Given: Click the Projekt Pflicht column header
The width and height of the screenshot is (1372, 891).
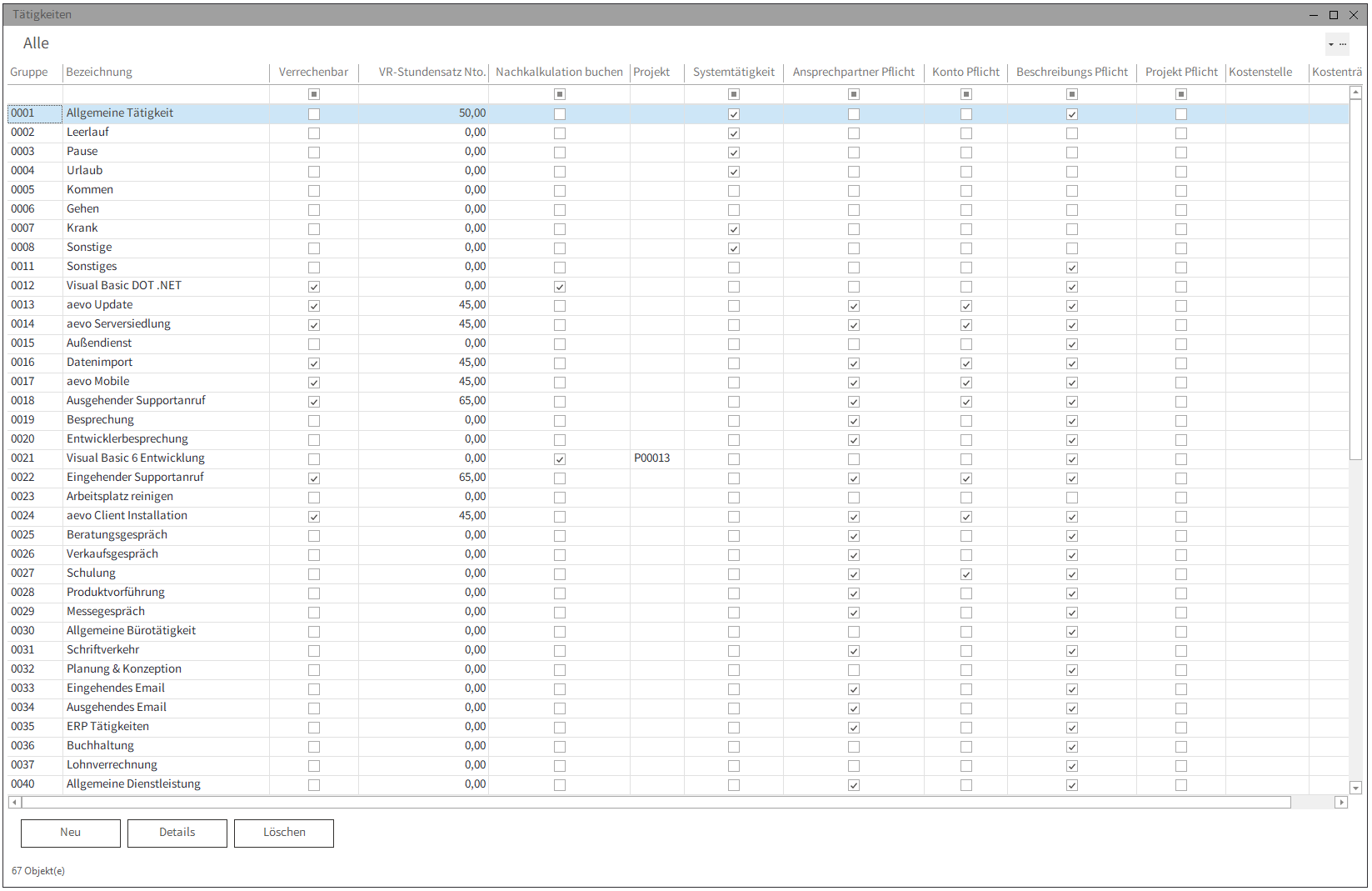Looking at the screenshot, I should pos(1181,73).
